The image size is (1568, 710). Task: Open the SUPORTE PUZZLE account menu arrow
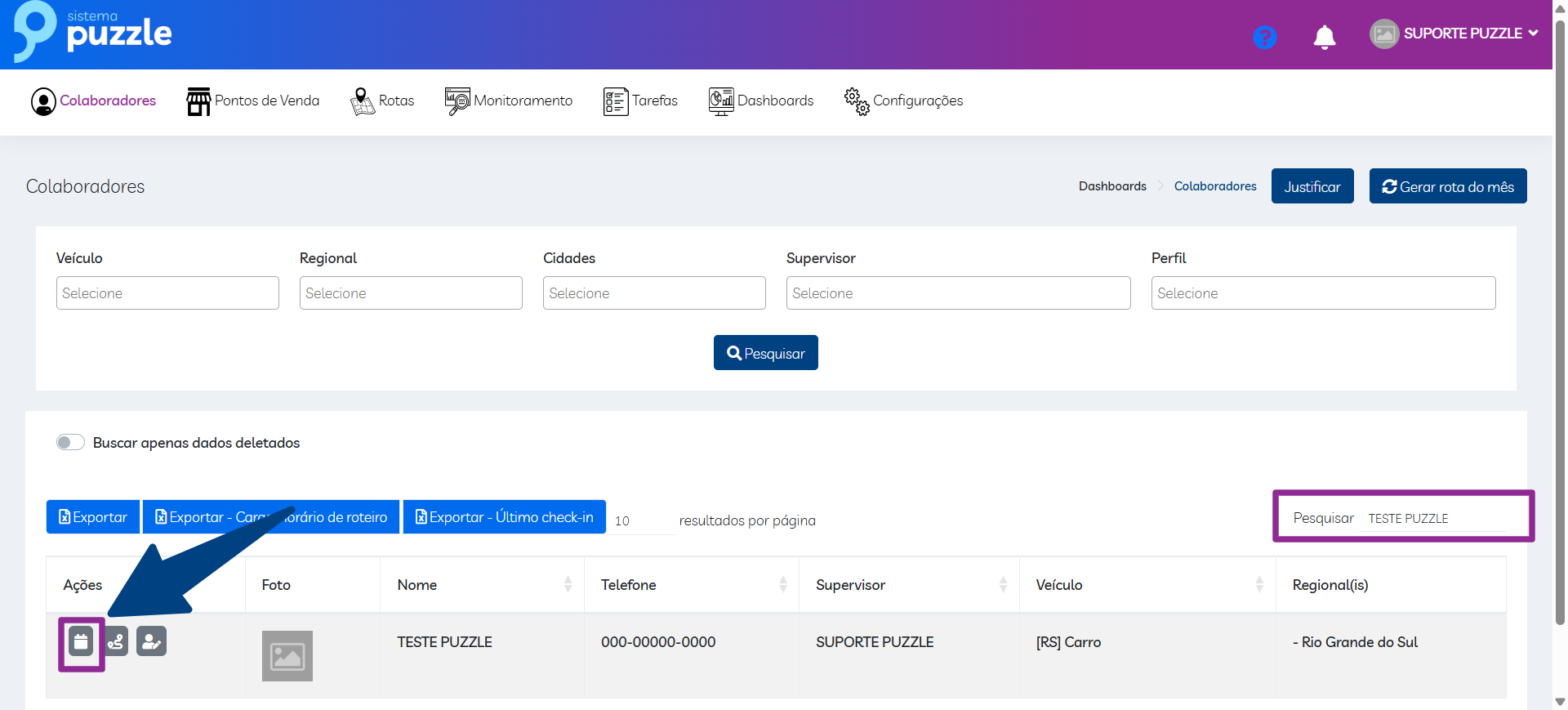point(1533,33)
